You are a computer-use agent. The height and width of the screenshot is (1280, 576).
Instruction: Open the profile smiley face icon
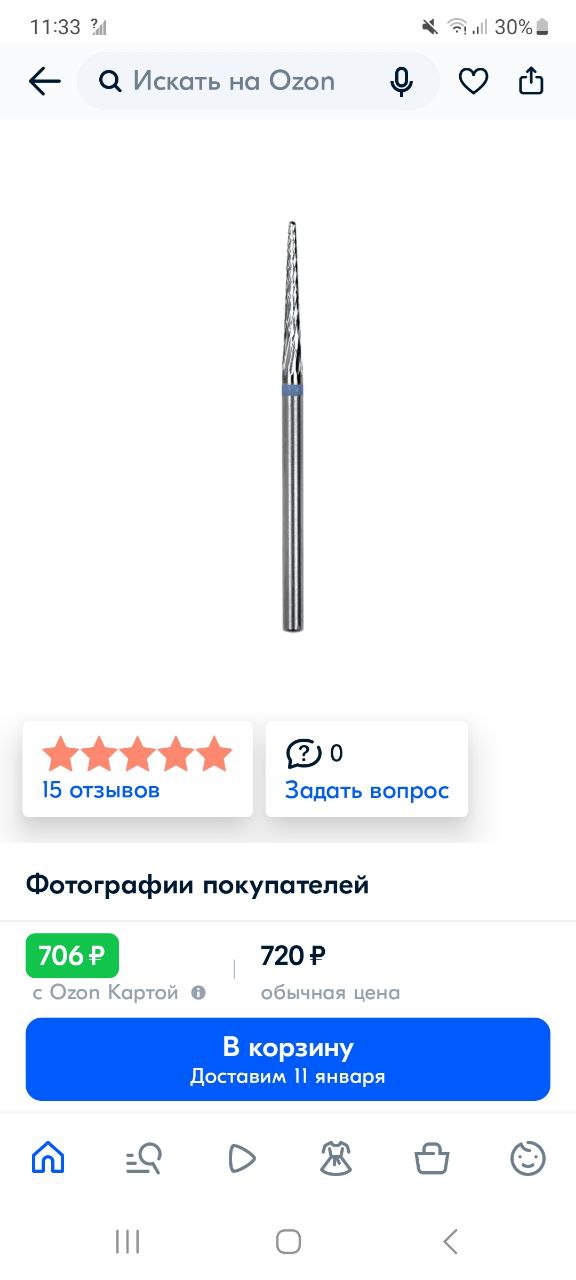[528, 1158]
